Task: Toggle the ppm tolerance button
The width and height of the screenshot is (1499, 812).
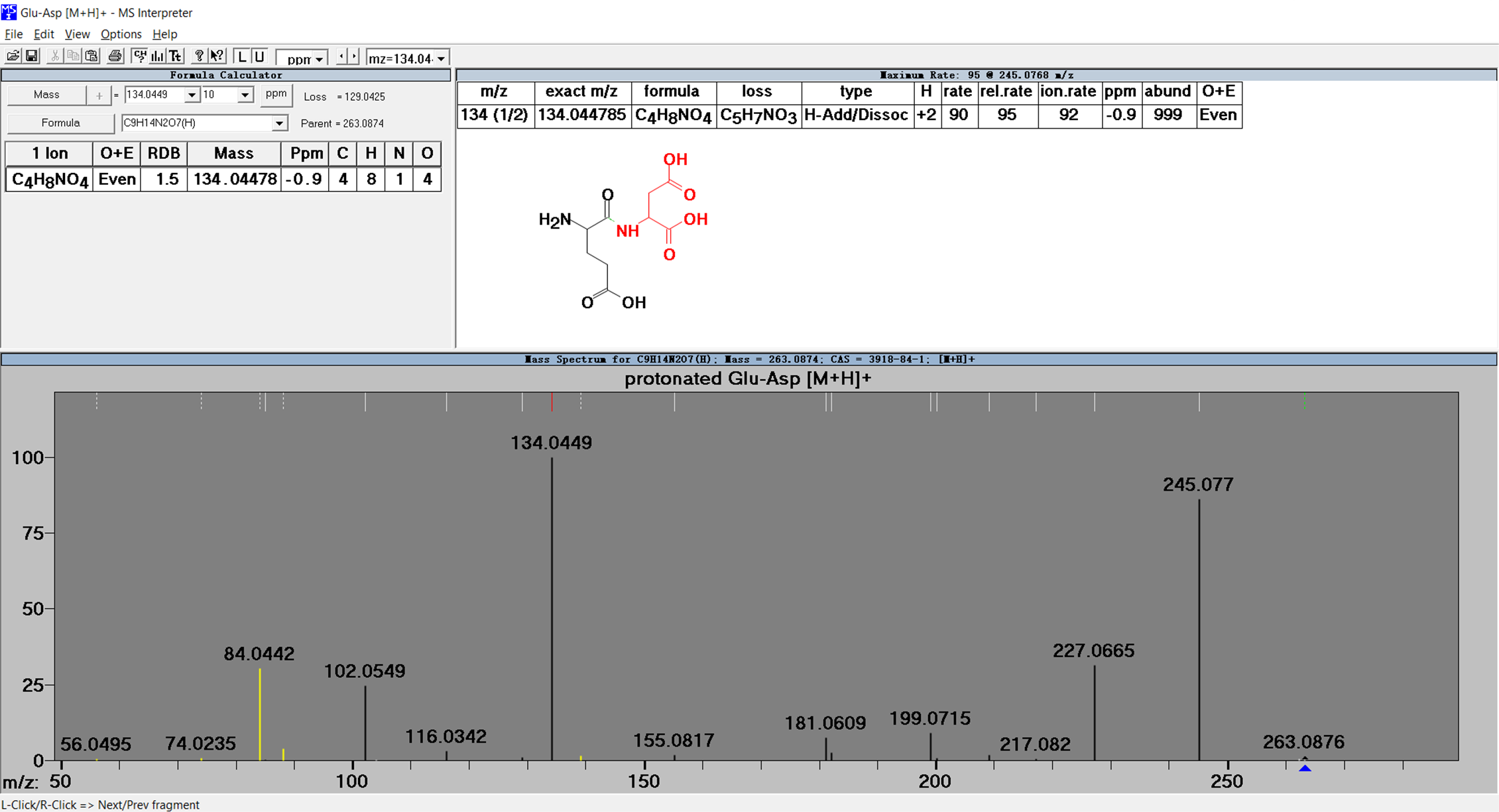Action: coord(276,94)
